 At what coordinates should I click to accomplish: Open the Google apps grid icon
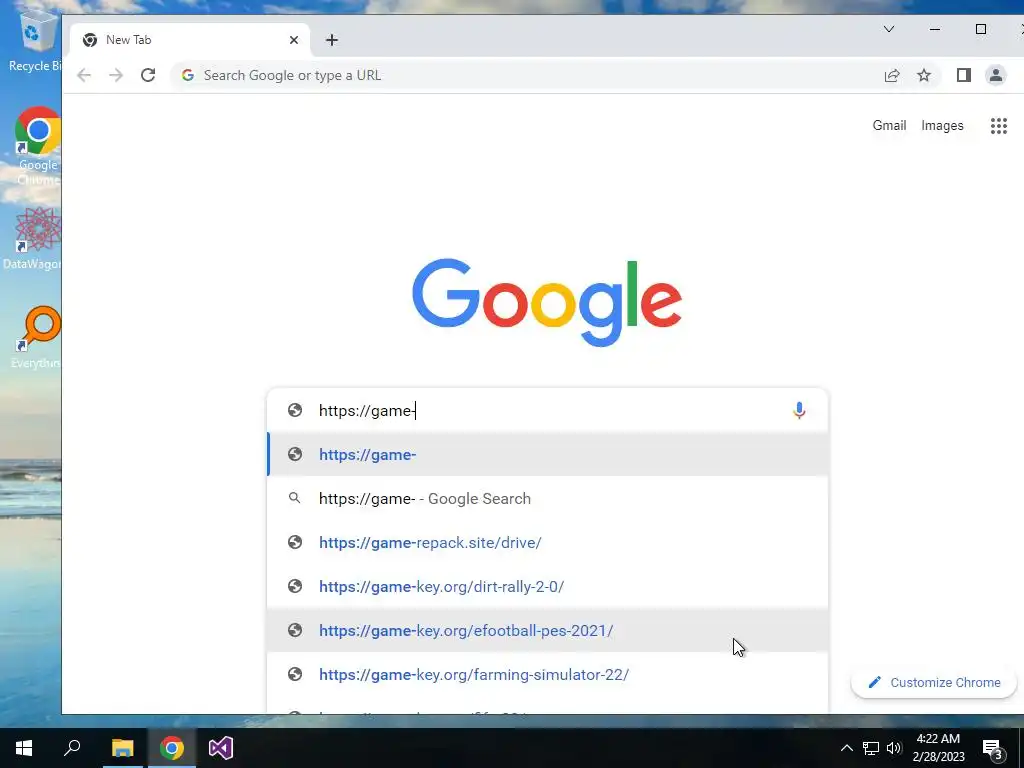[x=999, y=125]
